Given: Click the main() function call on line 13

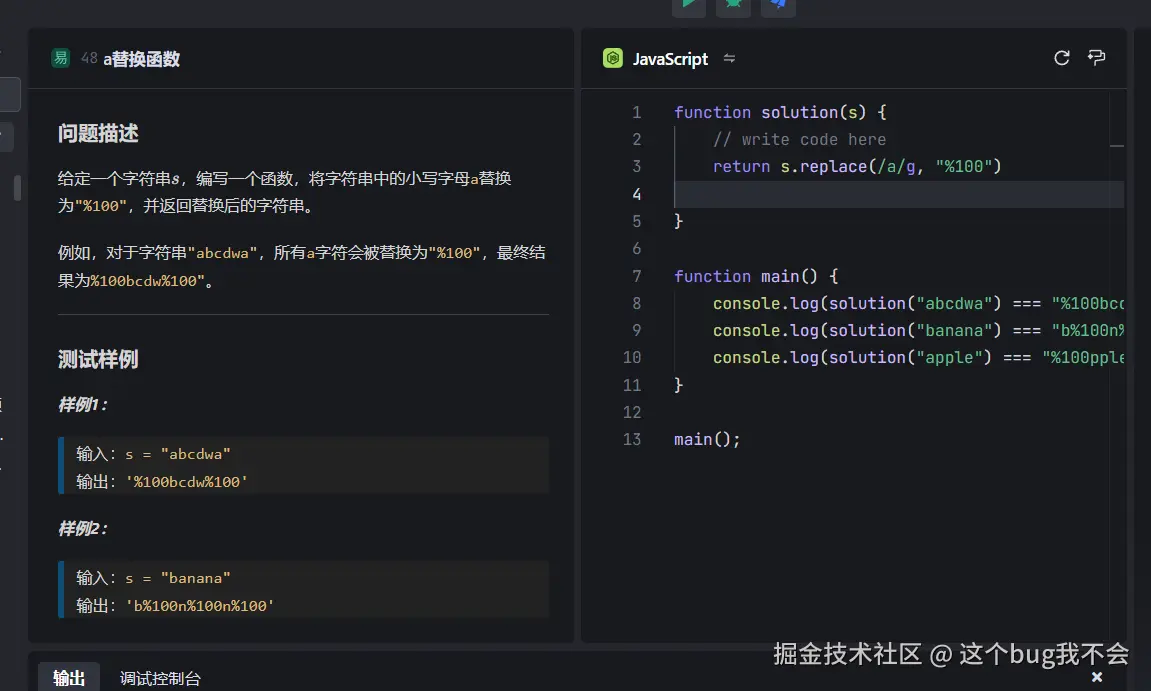Looking at the screenshot, I should tap(706, 439).
